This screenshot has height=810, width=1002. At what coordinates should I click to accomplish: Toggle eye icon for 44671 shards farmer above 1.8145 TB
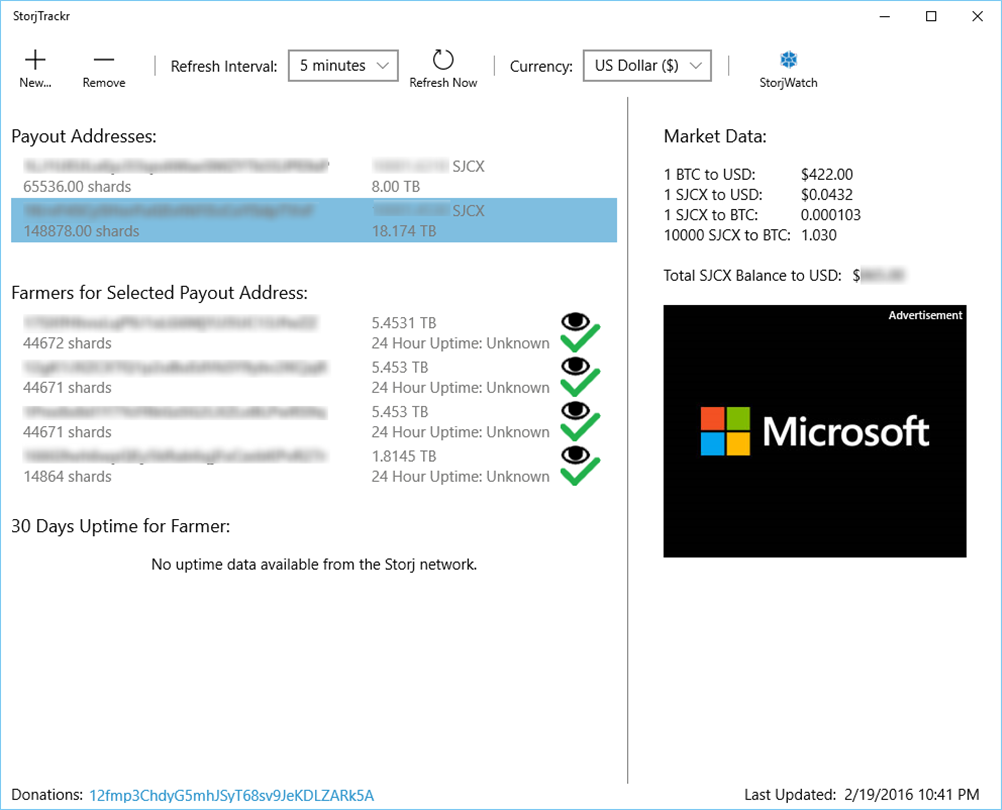click(576, 411)
